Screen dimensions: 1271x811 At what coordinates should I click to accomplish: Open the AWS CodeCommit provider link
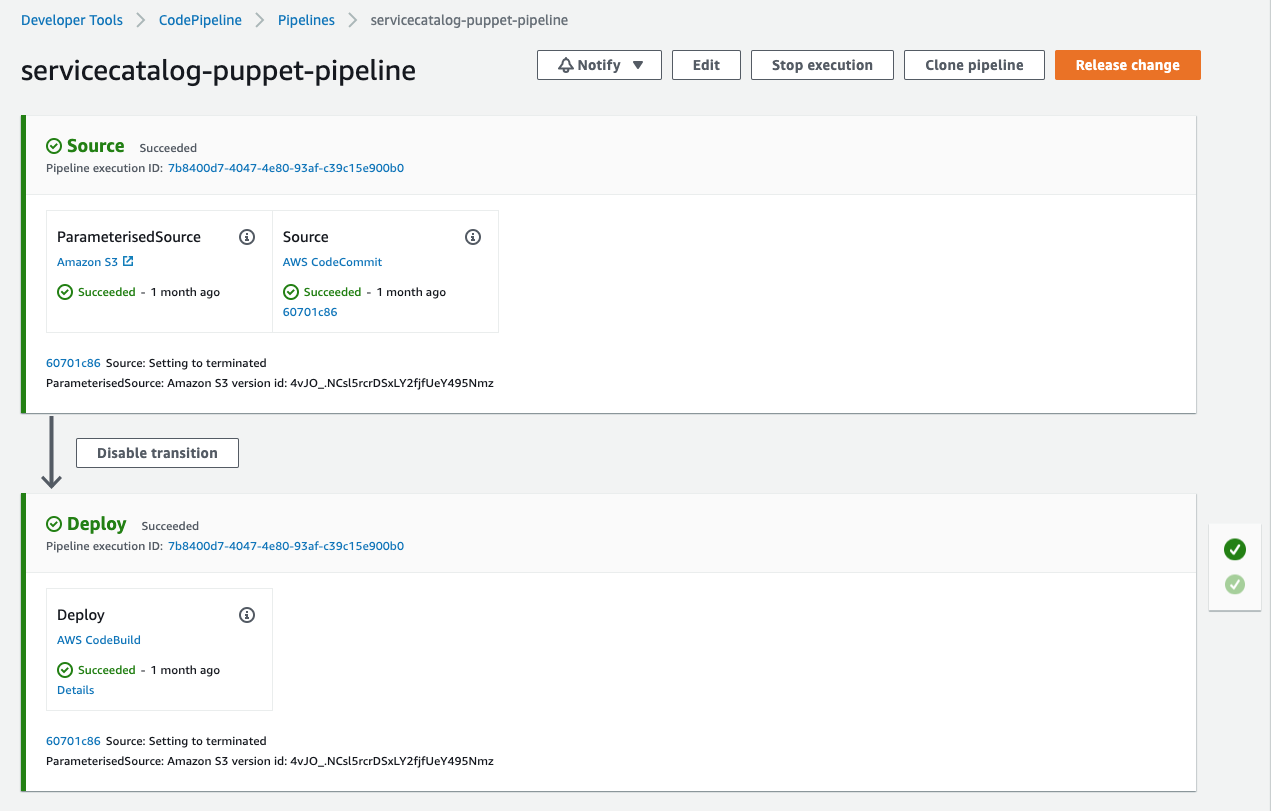(332, 262)
